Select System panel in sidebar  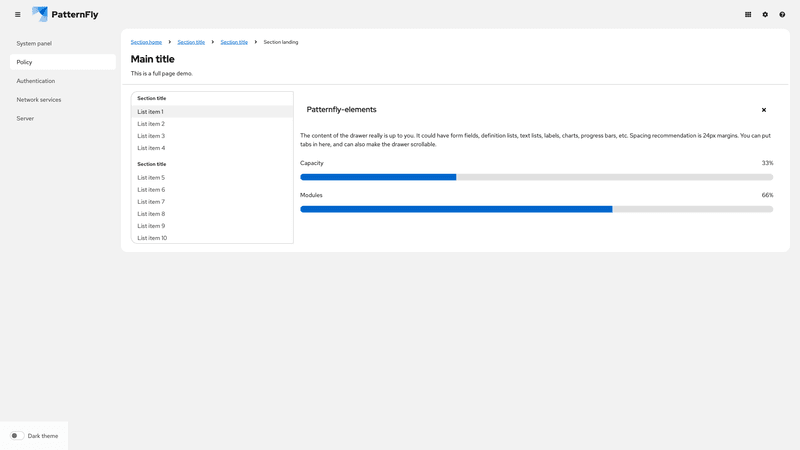coord(34,44)
